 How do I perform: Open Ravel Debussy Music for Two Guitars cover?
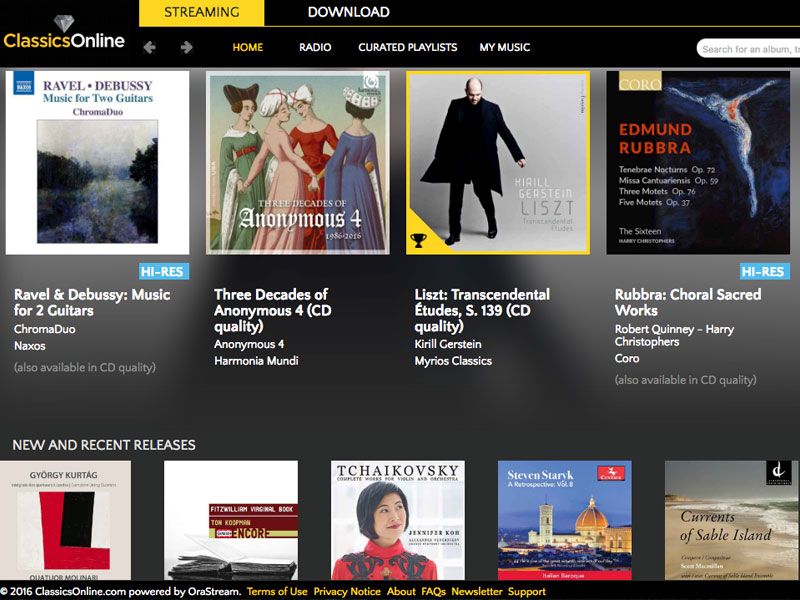pyautogui.click(x=97, y=163)
